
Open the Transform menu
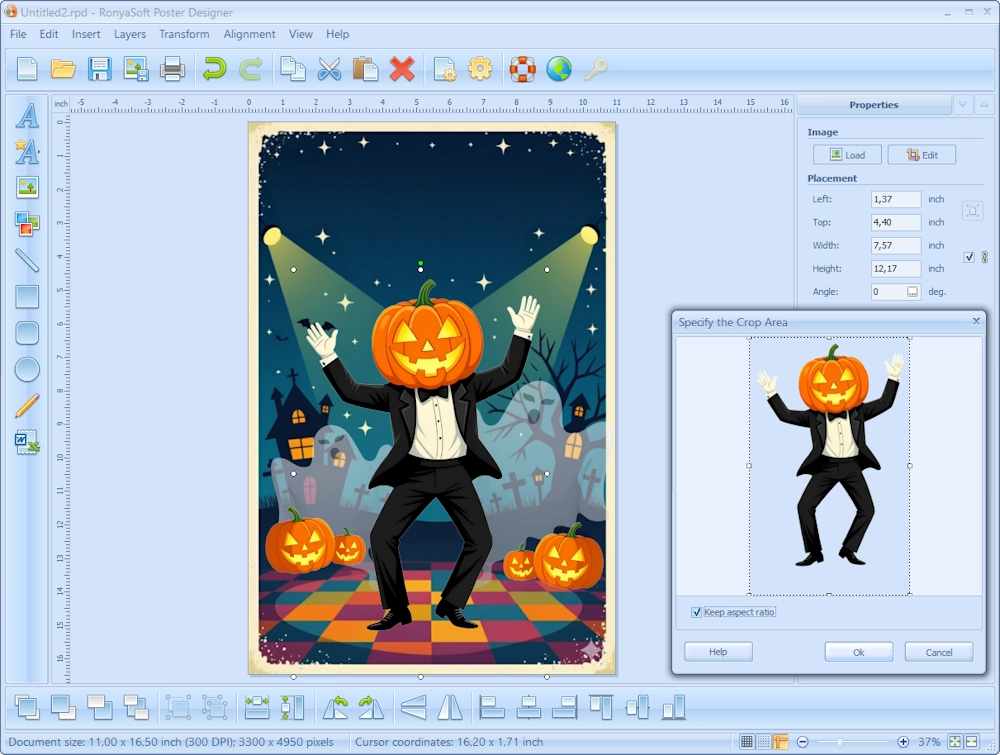(x=184, y=34)
